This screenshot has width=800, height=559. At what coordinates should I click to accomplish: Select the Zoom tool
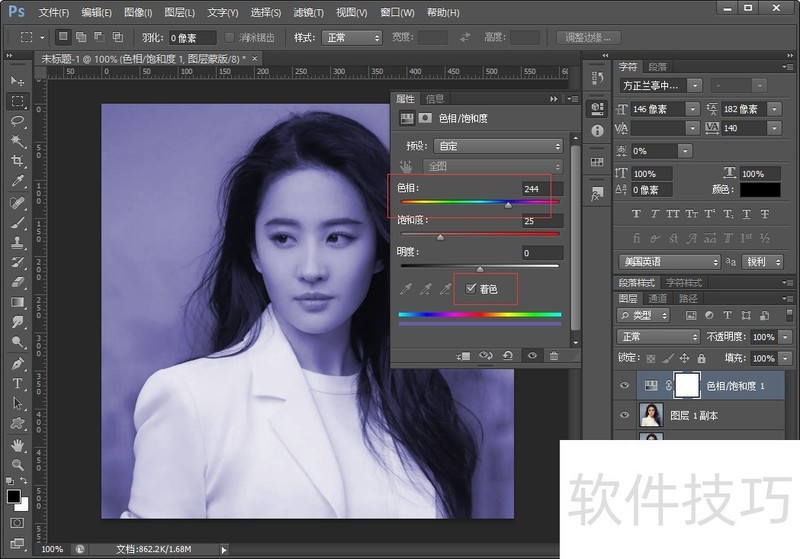(x=17, y=465)
